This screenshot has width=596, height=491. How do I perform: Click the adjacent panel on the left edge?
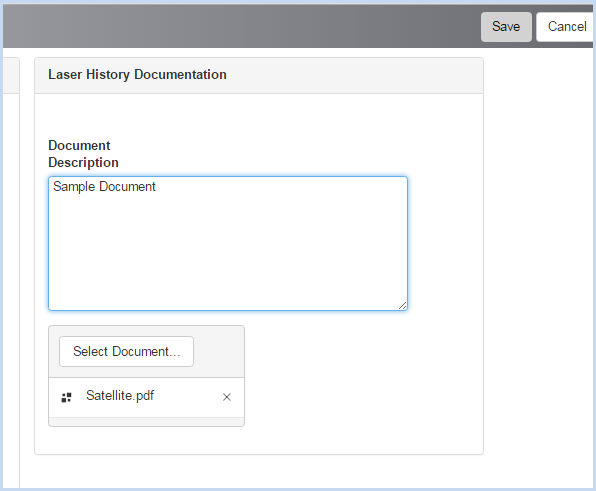[11, 266]
